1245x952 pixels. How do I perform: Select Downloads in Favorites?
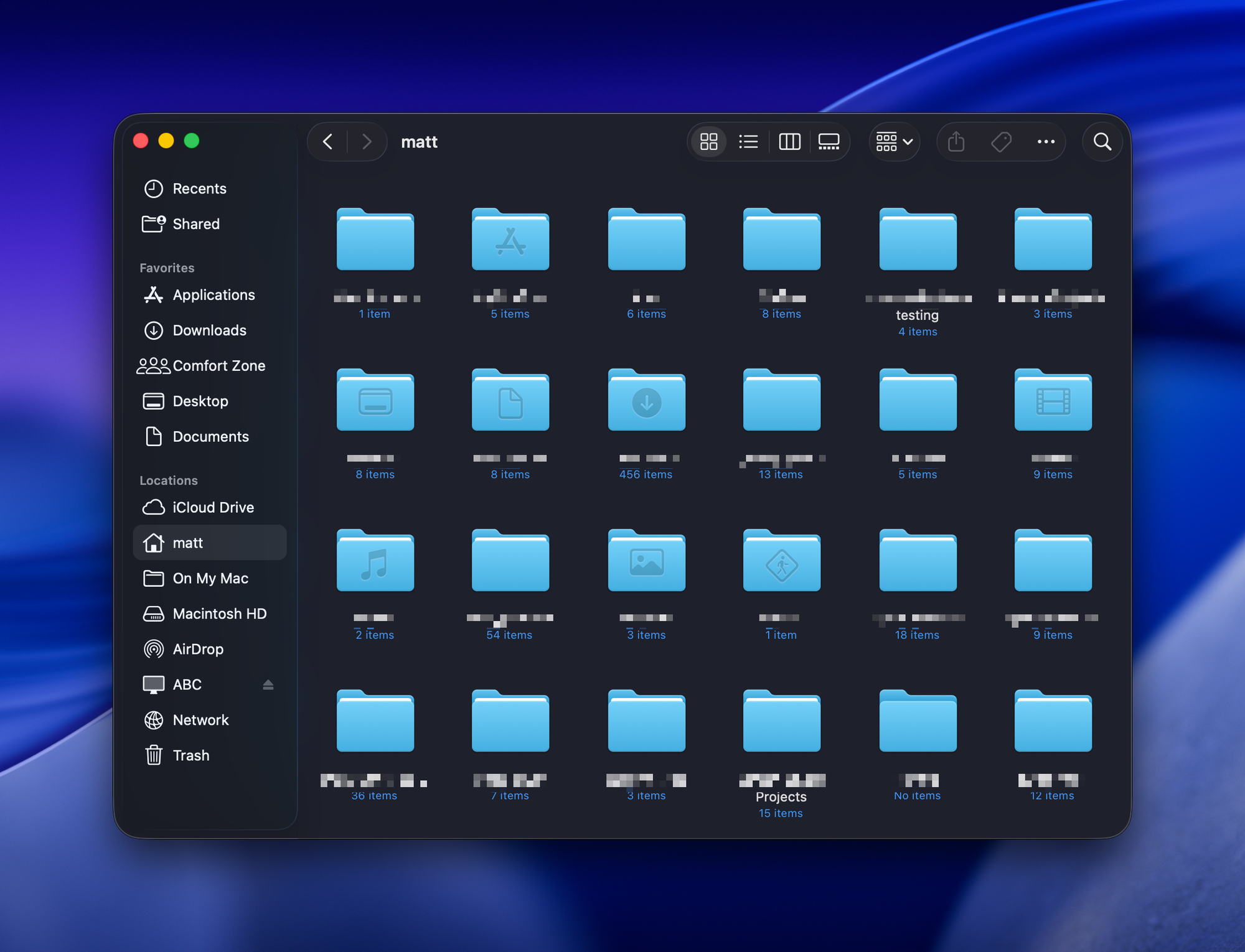click(209, 330)
